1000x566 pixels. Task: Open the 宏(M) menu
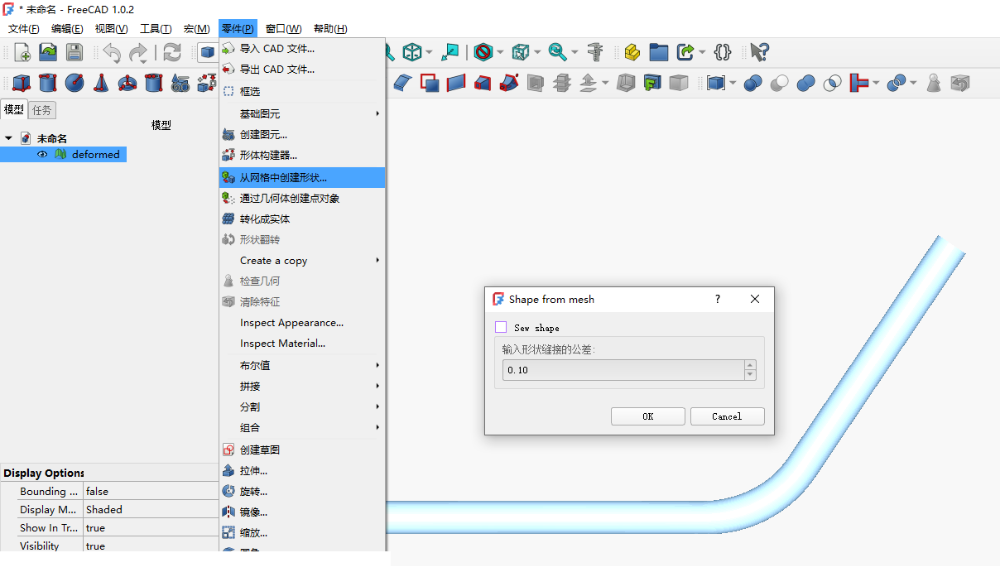tap(196, 29)
